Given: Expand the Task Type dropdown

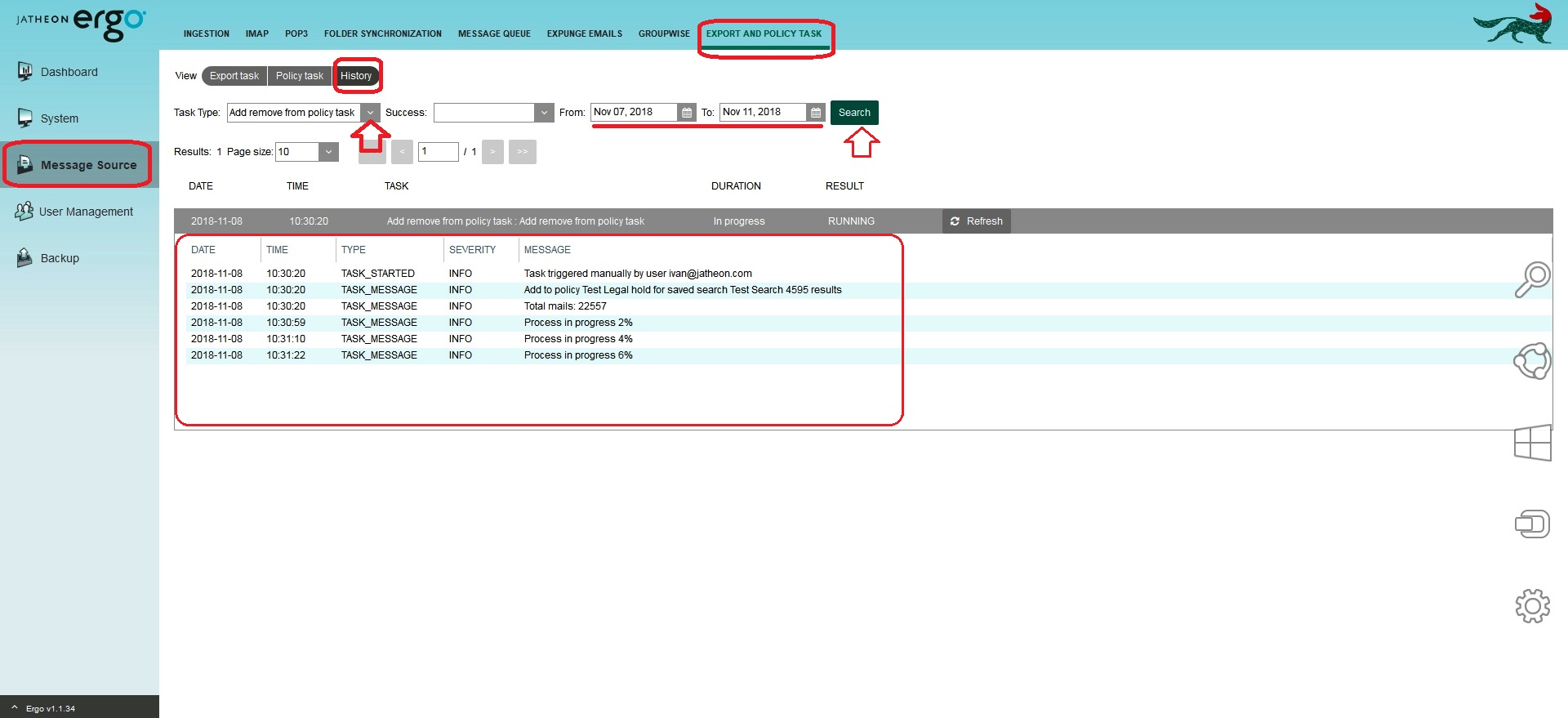Looking at the screenshot, I should click(371, 113).
